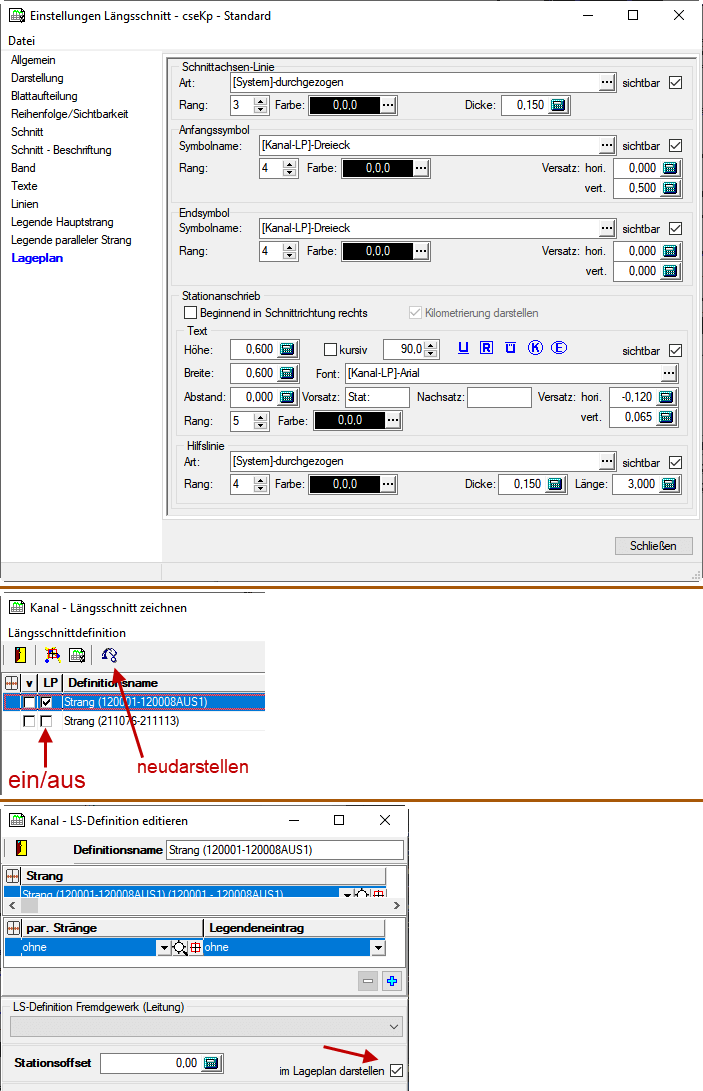703x1091 pixels.
Task: Open calculator beside Hilfslinie Länge value
Action: (670, 484)
